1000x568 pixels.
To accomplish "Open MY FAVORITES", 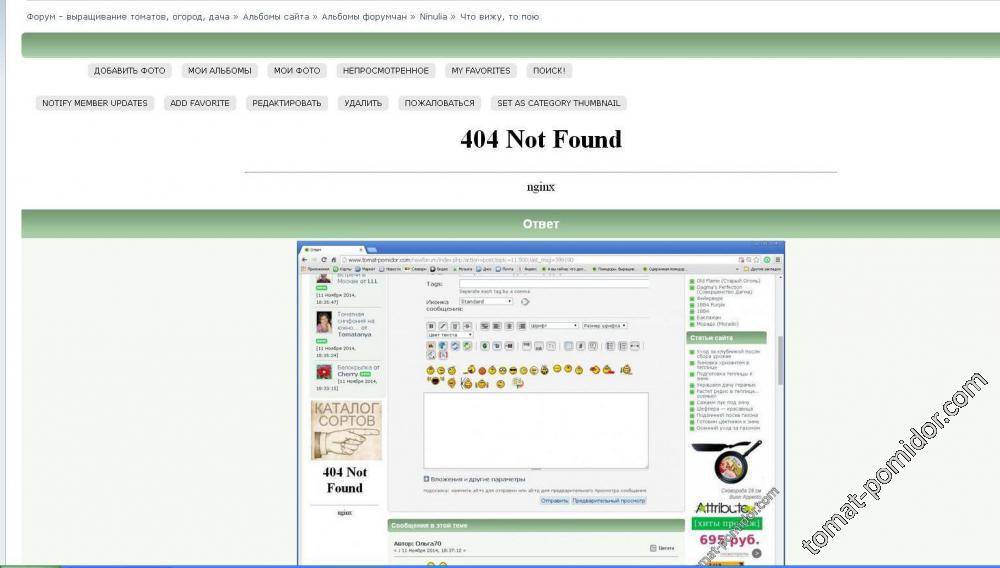I will 480,71.
